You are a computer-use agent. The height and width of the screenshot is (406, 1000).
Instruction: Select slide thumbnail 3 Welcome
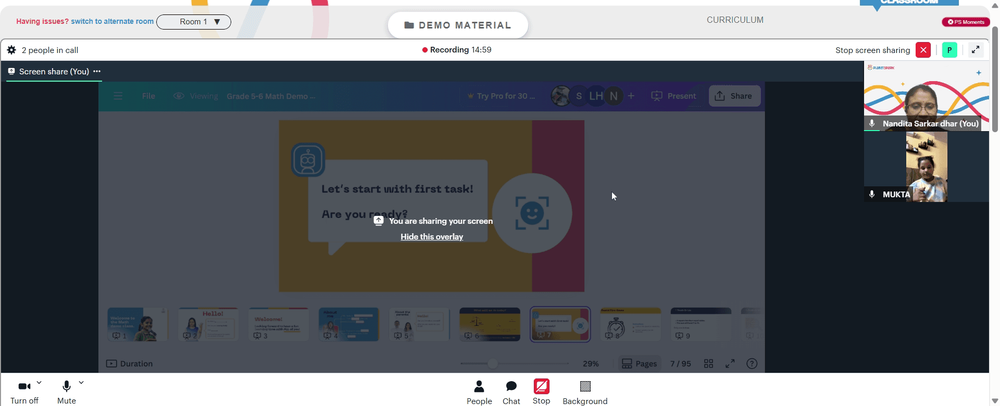[x=278, y=324]
